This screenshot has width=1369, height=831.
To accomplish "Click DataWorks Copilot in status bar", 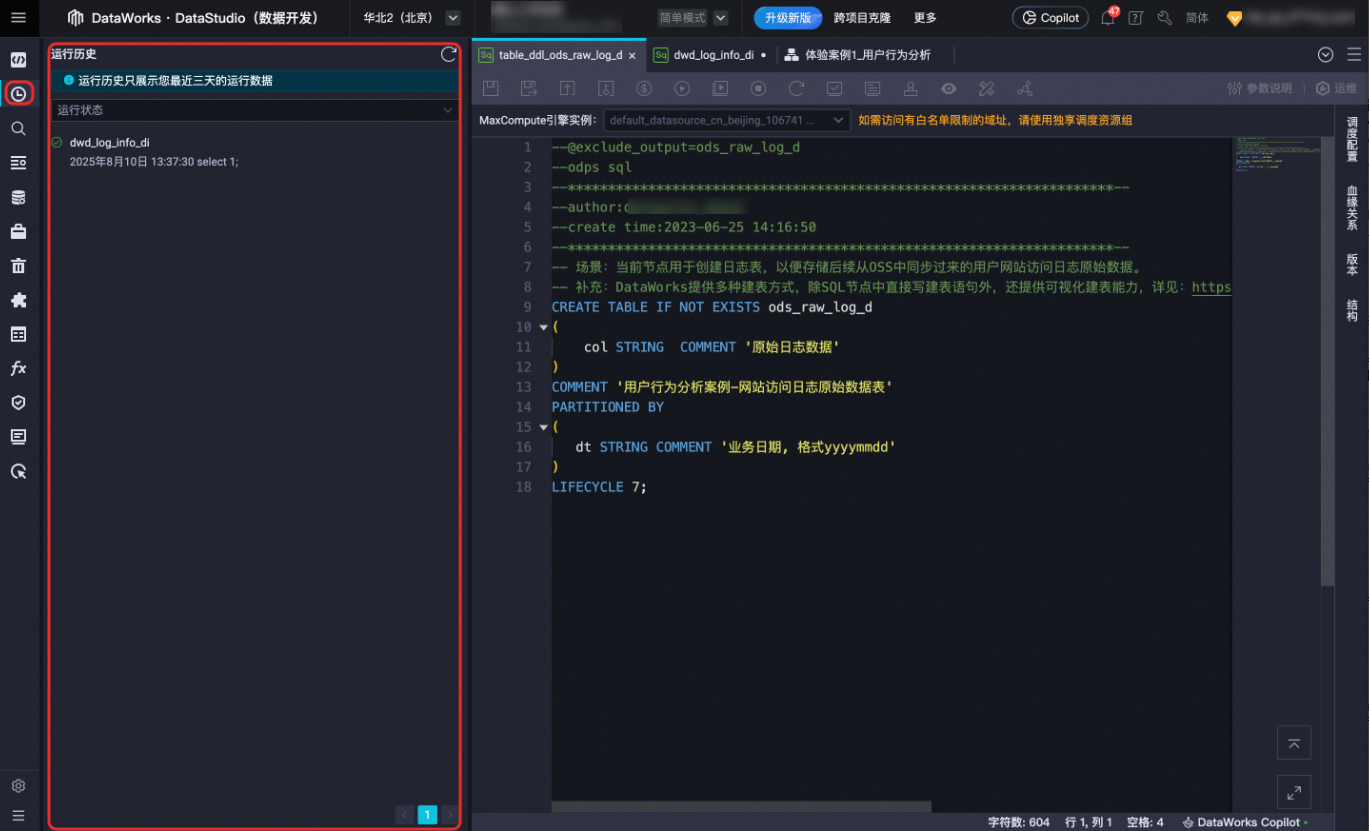I will tap(1244, 822).
